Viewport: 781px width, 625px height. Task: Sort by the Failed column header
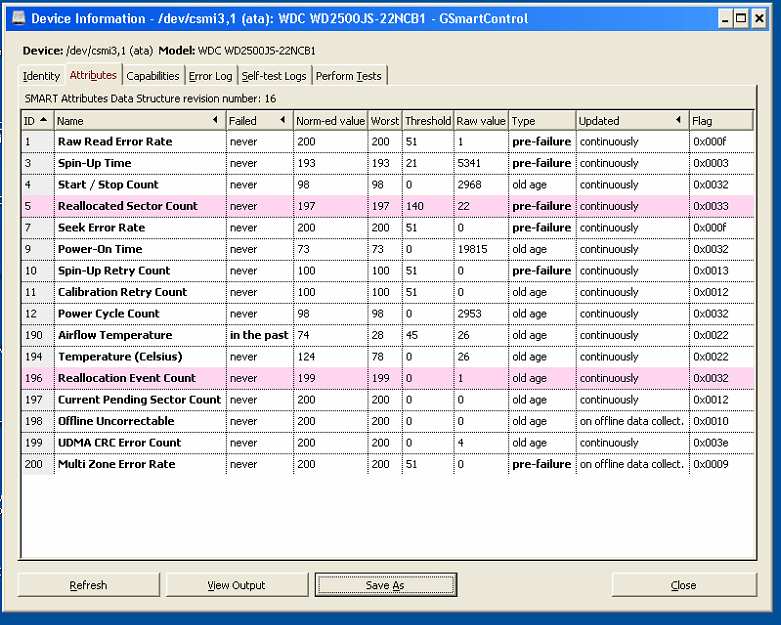259,121
